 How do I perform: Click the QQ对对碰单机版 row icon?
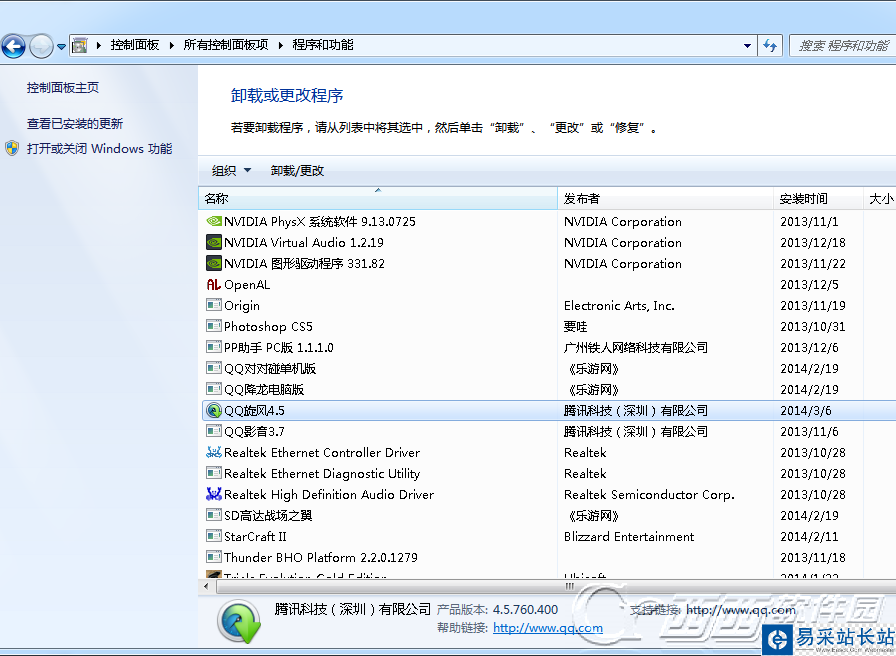pyautogui.click(x=214, y=369)
